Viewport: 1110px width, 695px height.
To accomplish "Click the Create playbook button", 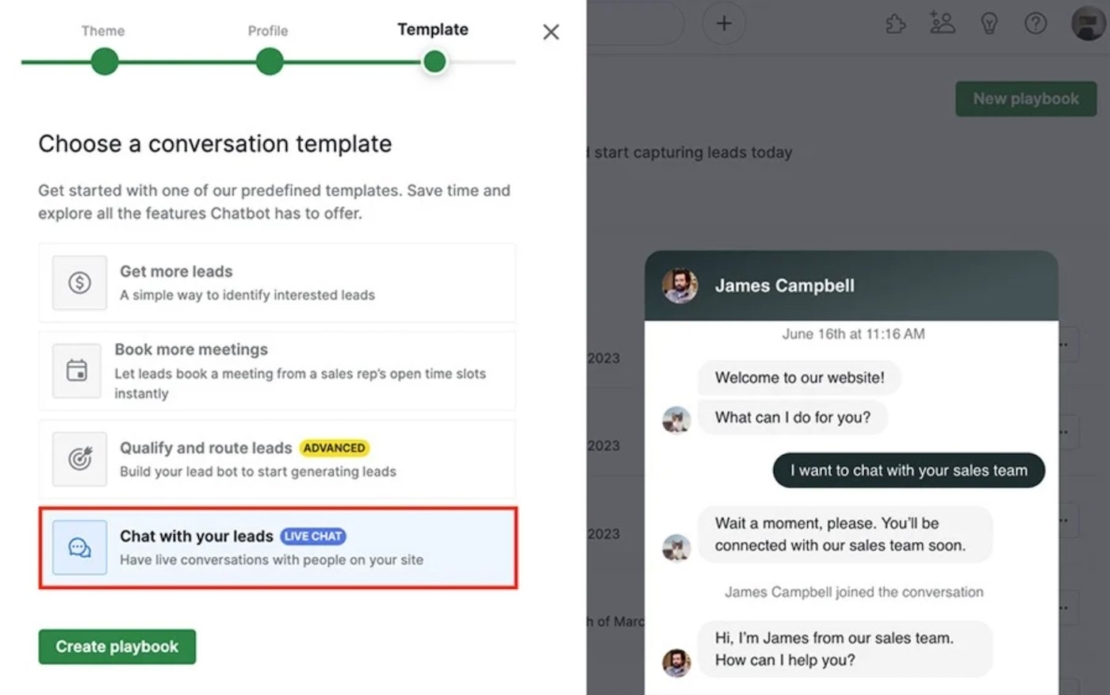I will (x=116, y=646).
